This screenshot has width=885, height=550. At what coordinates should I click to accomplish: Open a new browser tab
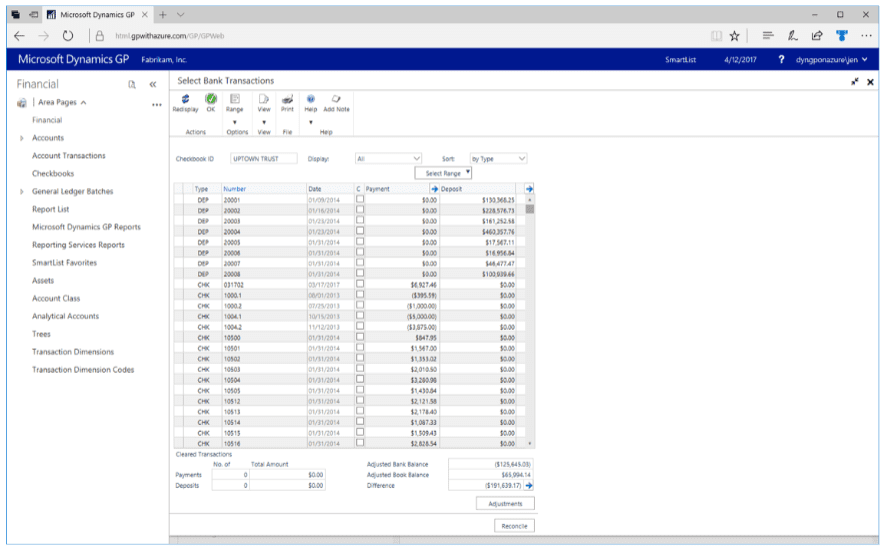(163, 15)
